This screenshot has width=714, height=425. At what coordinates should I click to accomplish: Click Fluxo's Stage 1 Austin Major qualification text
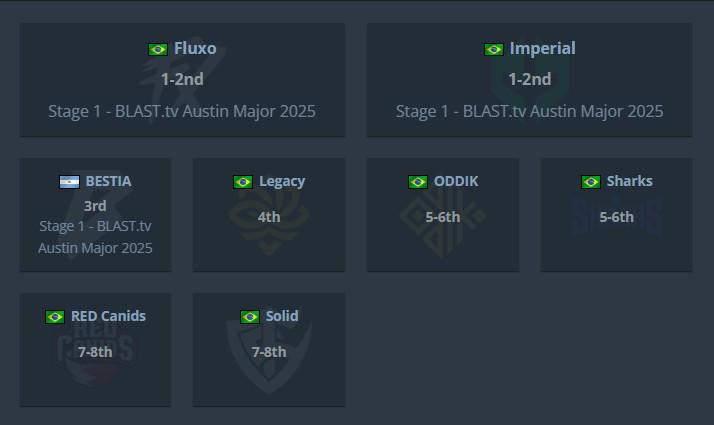[182, 111]
